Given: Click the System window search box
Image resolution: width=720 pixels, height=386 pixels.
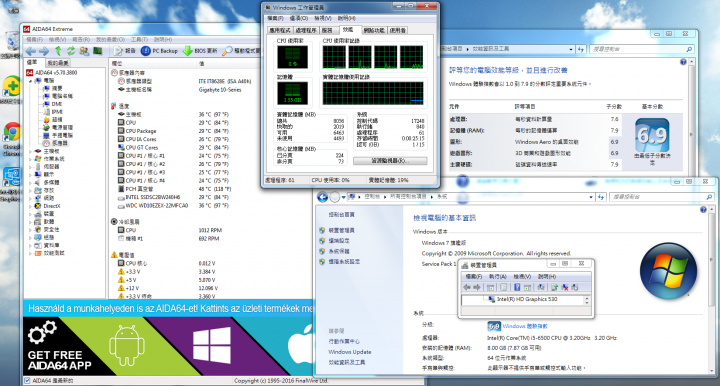Looking at the screenshot, I should pos(661,197).
